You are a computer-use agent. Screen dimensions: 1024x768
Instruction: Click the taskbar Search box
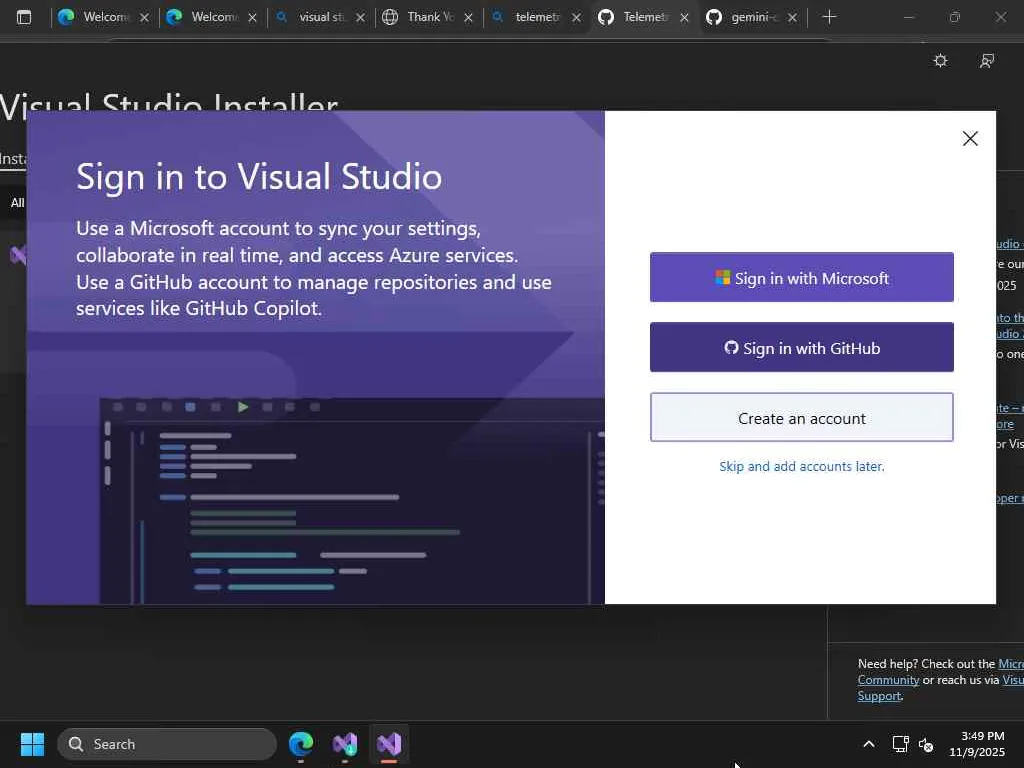point(167,744)
